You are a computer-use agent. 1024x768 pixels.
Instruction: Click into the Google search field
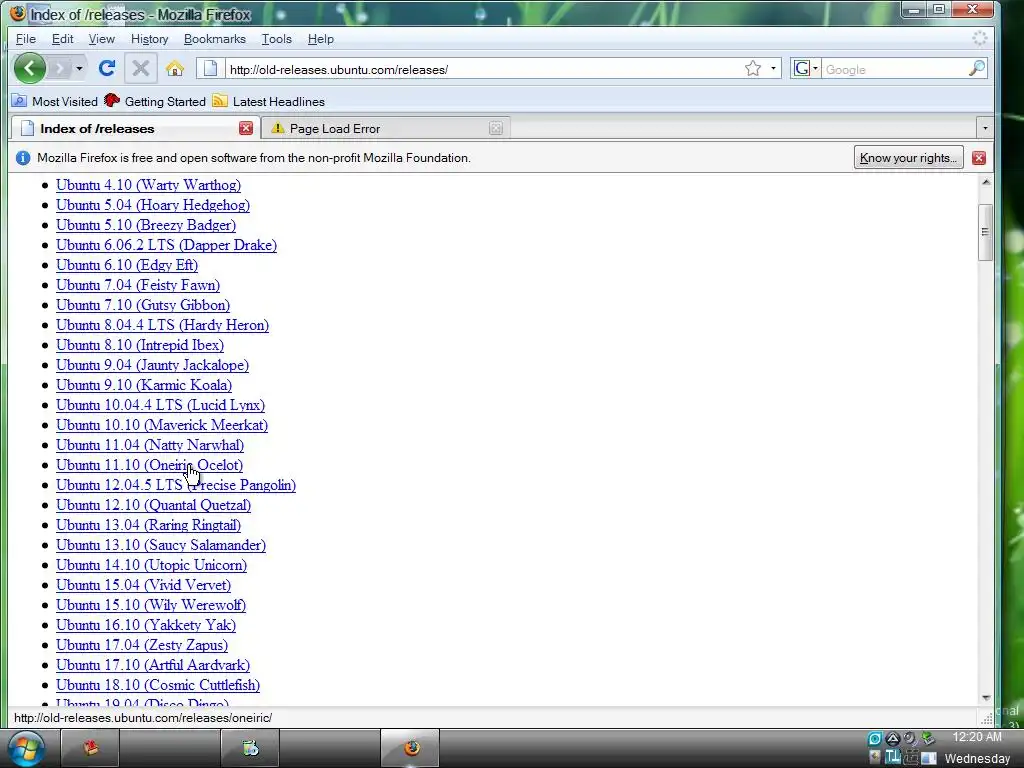[x=893, y=69]
